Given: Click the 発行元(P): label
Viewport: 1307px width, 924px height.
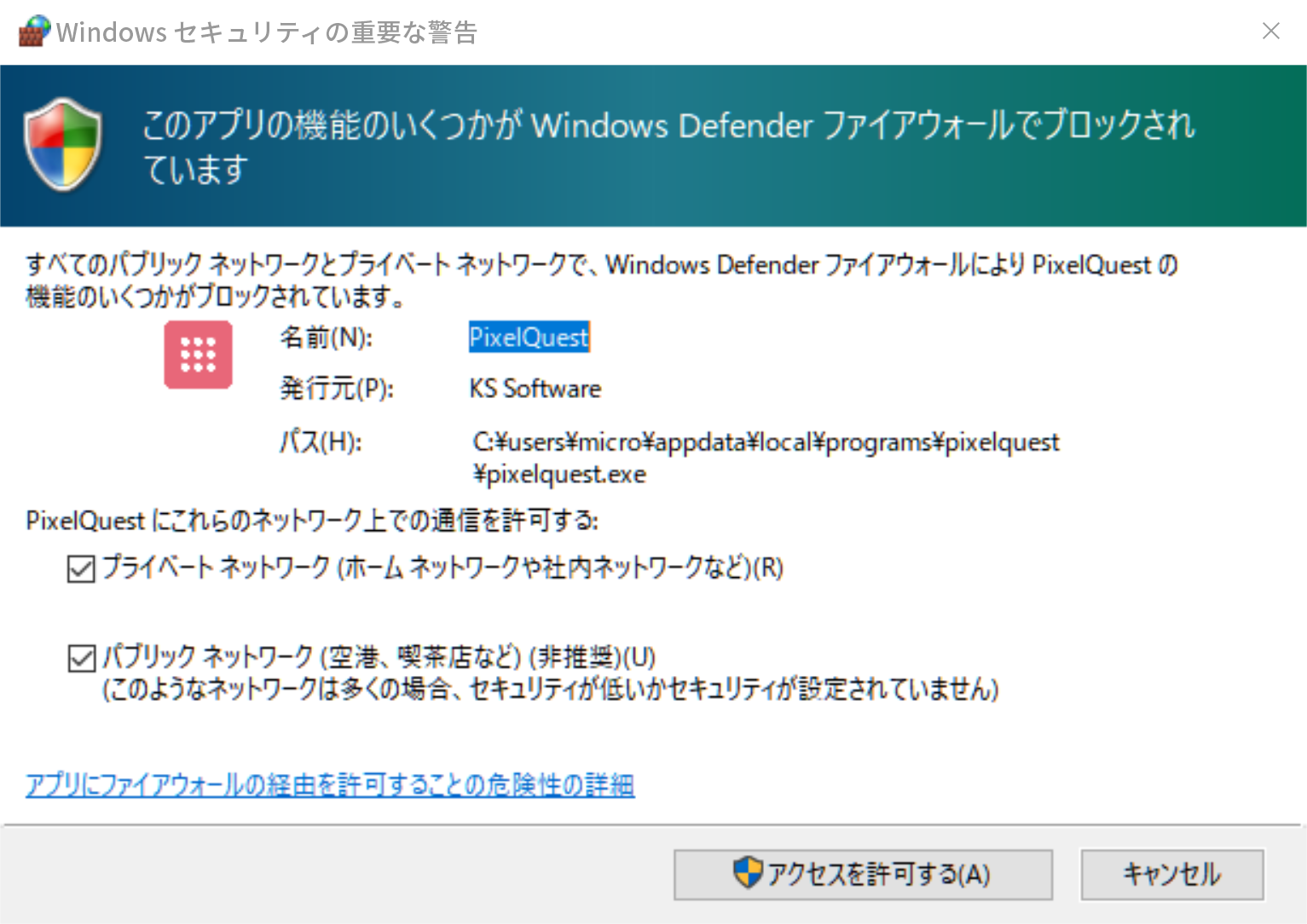Looking at the screenshot, I should click(337, 389).
